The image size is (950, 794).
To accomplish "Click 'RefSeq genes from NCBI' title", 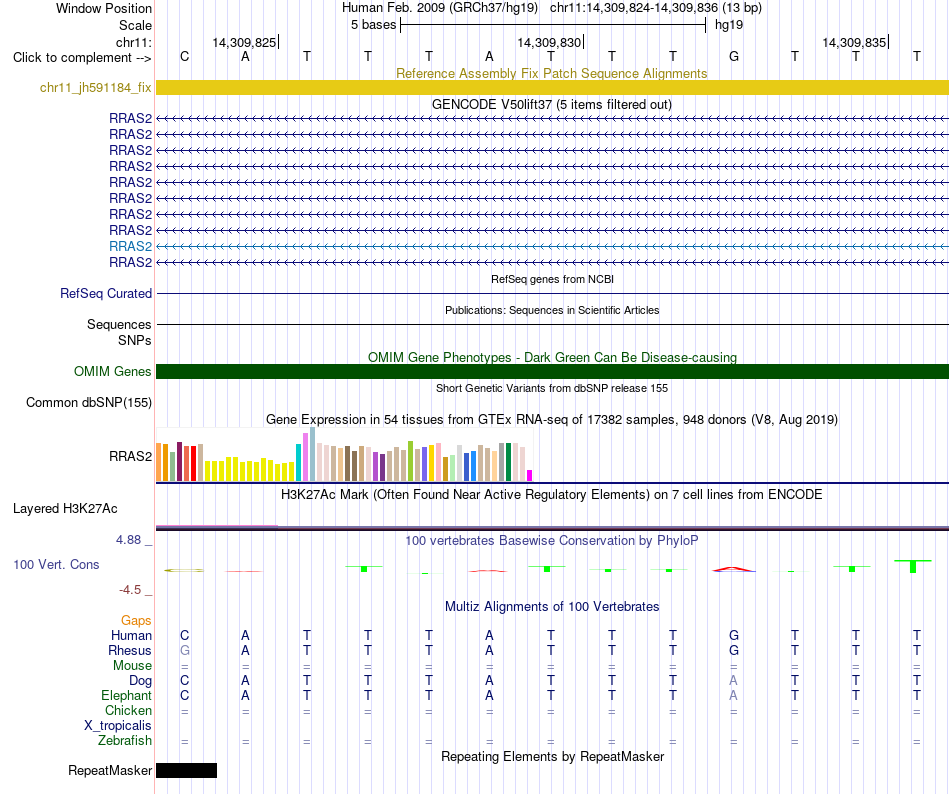I will [552, 279].
